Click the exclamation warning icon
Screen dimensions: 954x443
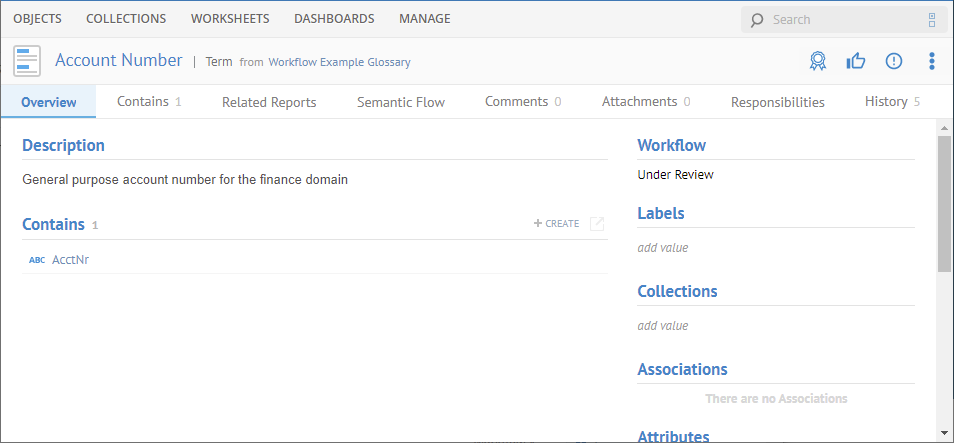894,61
